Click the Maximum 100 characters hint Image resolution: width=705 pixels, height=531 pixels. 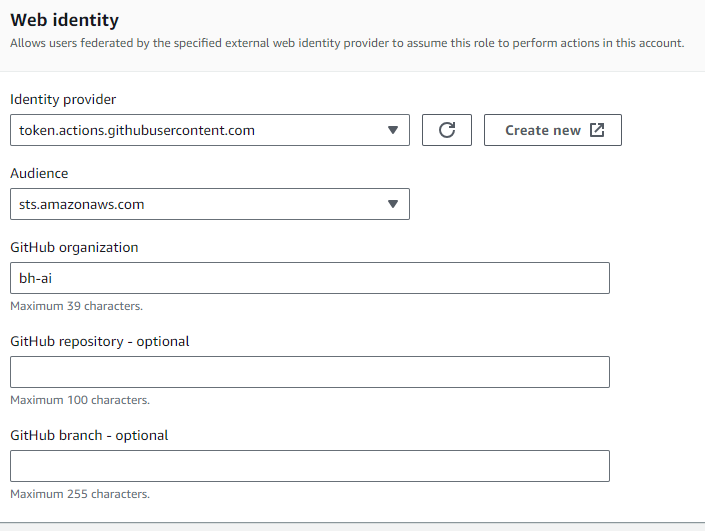tap(79, 400)
